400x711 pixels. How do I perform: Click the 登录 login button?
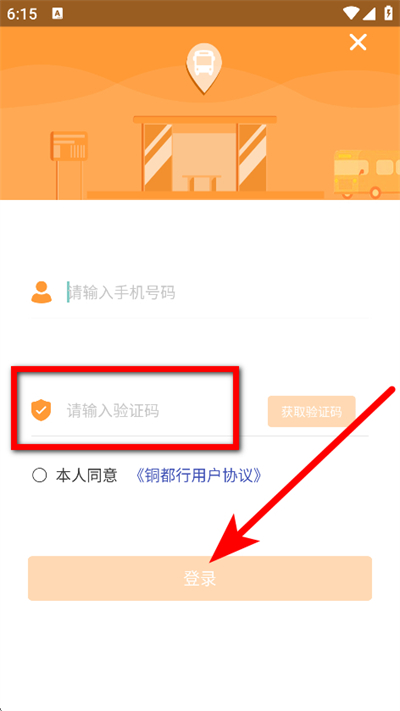pyautogui.click(x=200, y=579)
